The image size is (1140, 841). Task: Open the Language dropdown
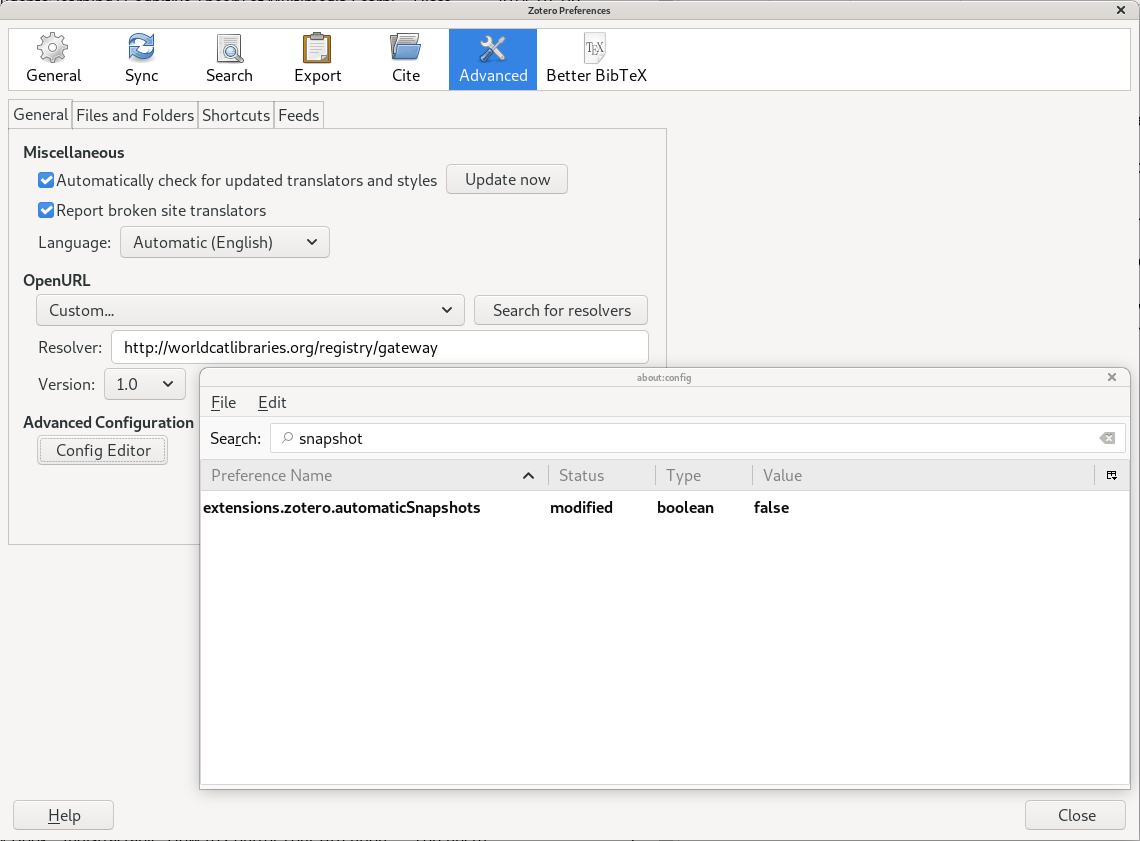click(225, 242)
